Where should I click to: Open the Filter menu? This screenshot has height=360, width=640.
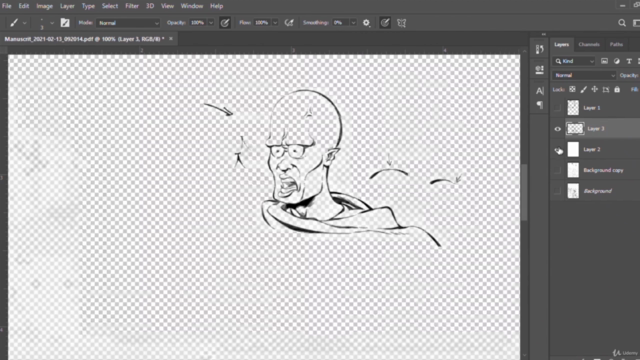click(132, 6)
